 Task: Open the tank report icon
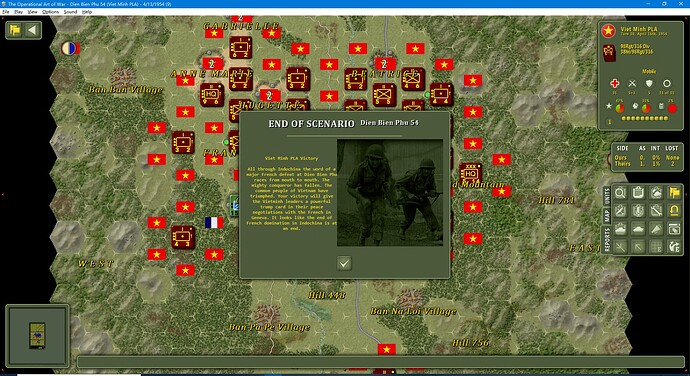[638, 229]
